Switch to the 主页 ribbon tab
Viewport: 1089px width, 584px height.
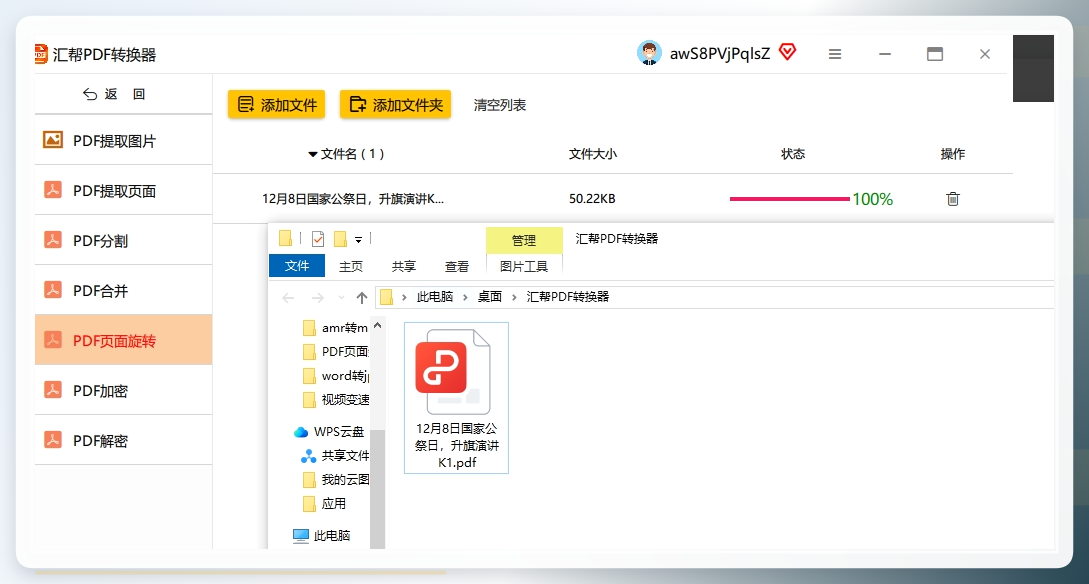point(351,266)
